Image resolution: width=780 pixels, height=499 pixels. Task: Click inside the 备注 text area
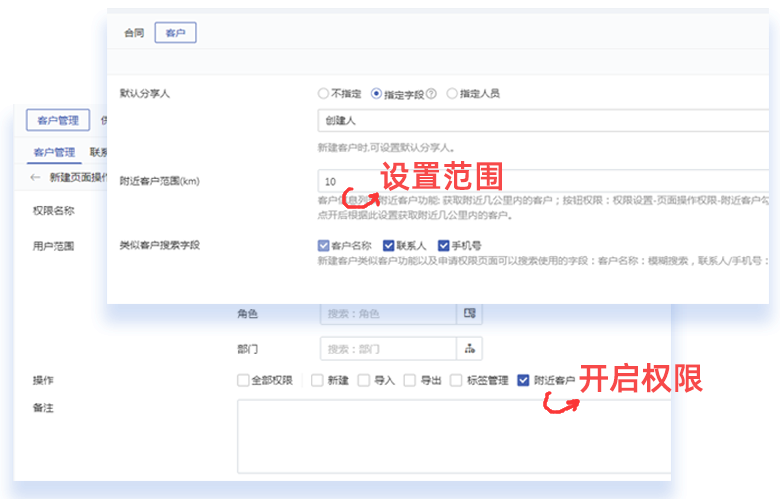tap(454, 436)
